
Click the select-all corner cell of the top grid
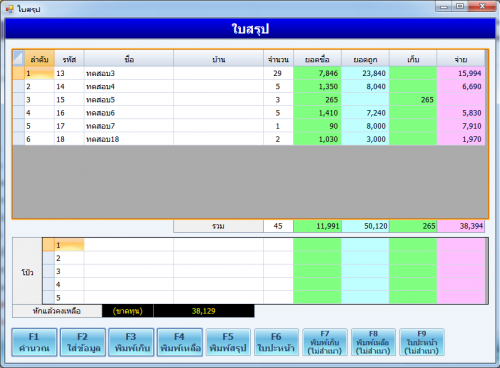click(19, 59)
